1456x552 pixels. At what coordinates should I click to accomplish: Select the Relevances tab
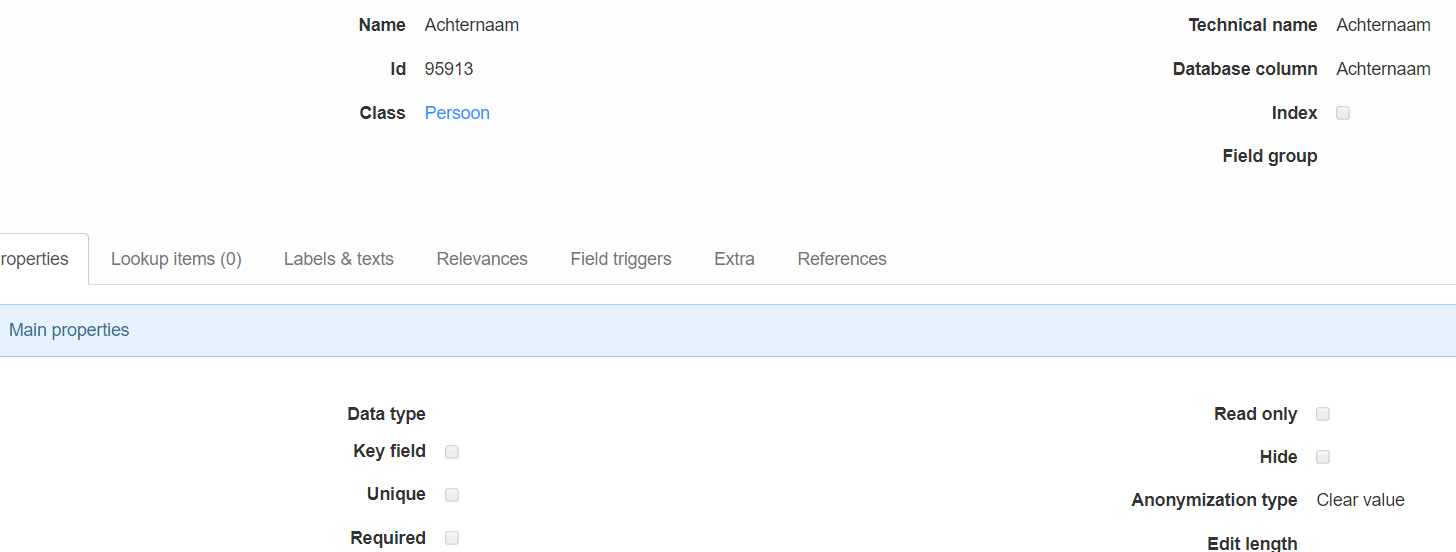pos(482,259)
